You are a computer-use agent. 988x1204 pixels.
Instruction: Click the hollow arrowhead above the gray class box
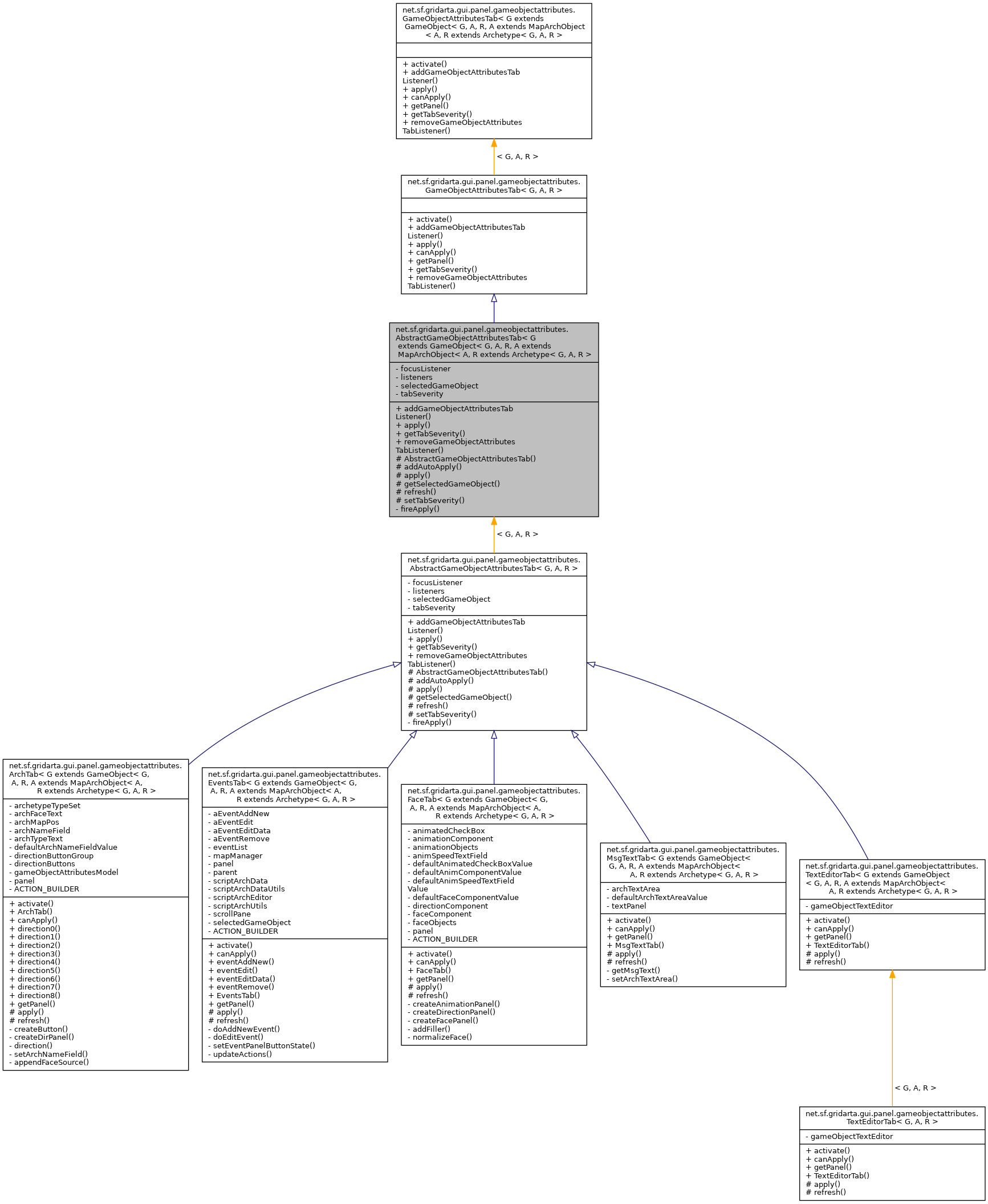pos(494,298)
